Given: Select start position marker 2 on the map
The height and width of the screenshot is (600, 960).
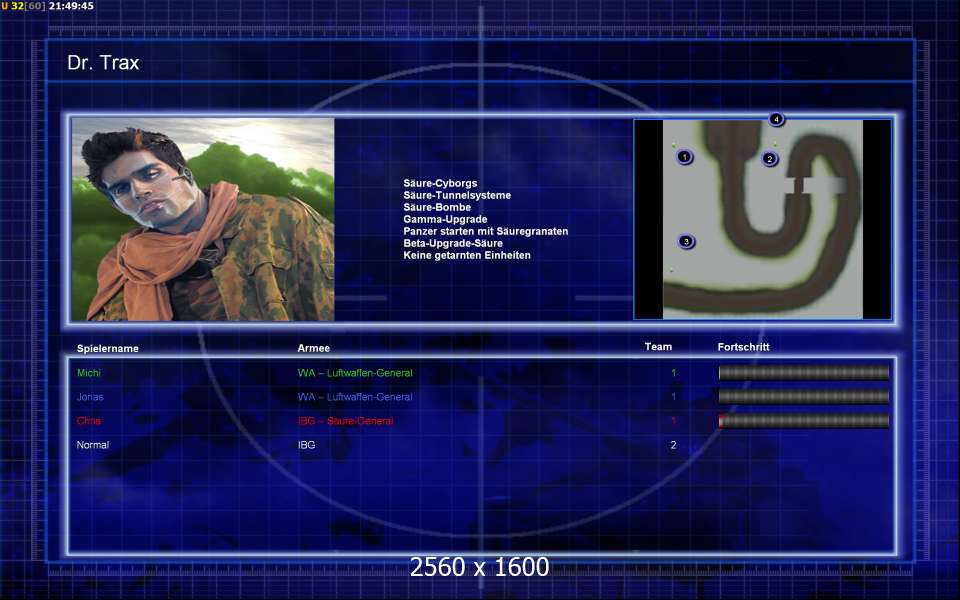Looking at the screenshot, I should click(x=769, y=158).
